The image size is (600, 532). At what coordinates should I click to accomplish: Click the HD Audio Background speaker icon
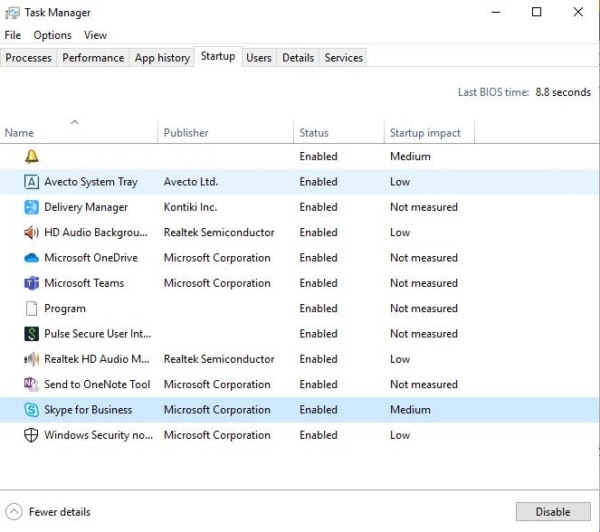coord(31,232)
